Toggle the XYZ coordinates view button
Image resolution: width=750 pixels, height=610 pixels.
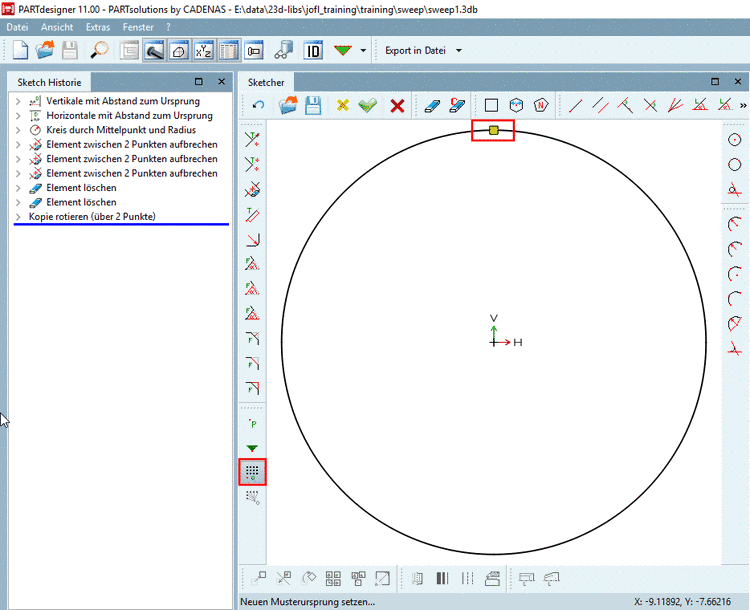click(204, 50)
